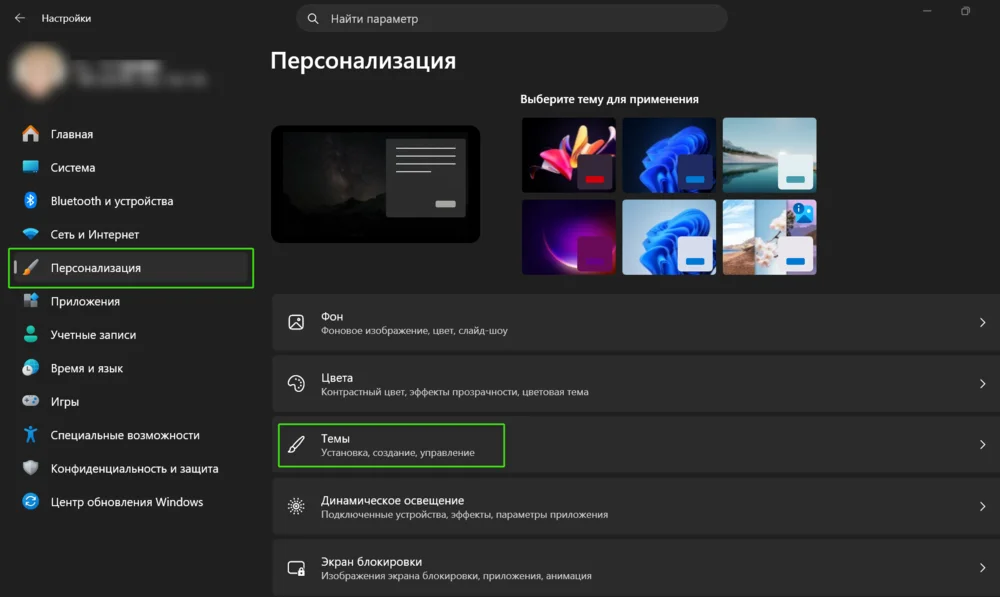Click the current theme preview image
The width and height of the screenshot is (1000, 597).
pyautogui.click(x=375, y=184)
